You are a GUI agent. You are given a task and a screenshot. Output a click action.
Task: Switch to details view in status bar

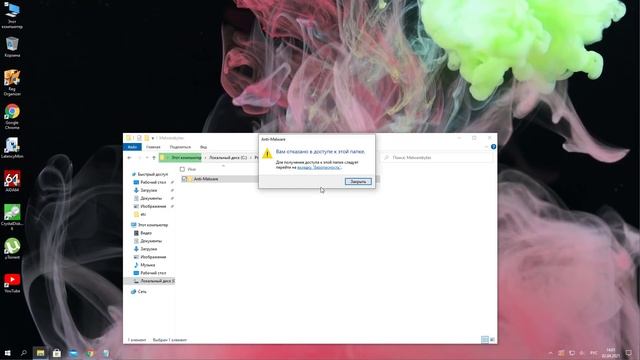(484, 340)
